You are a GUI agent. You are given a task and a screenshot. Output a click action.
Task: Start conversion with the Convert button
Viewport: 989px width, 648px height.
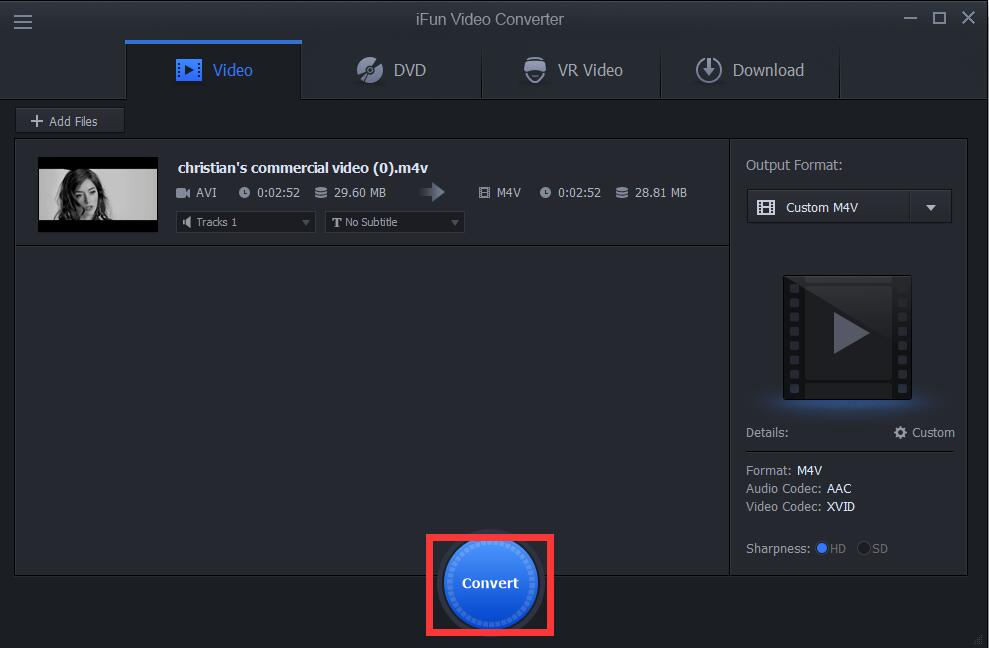(490, 584)
